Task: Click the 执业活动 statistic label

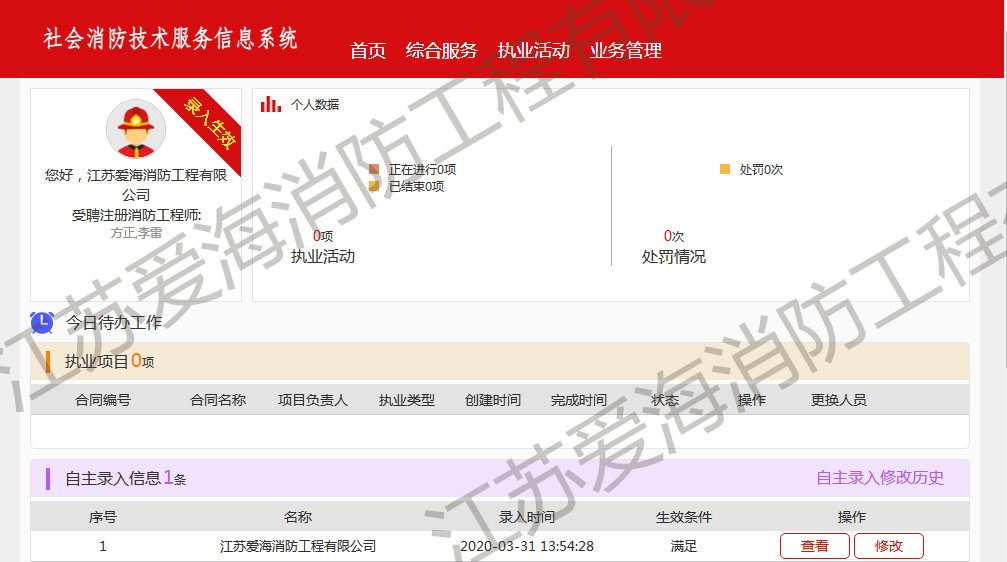Action: [x=323, y=256]
